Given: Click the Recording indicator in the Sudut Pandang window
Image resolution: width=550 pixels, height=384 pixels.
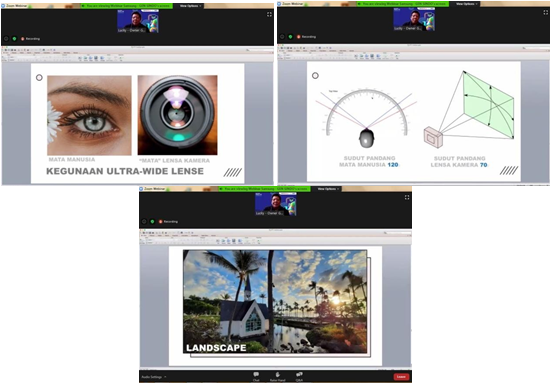Looking at the screenshot, I should [307, 36].
